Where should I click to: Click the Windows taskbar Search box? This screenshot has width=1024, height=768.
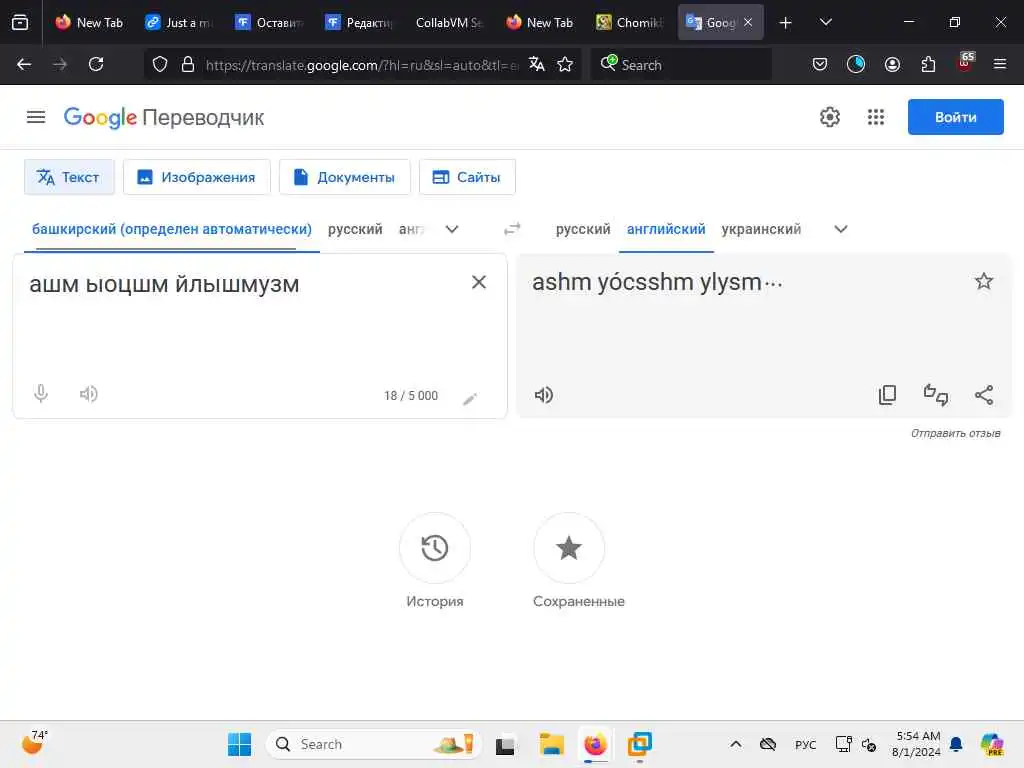click(374, 744)
